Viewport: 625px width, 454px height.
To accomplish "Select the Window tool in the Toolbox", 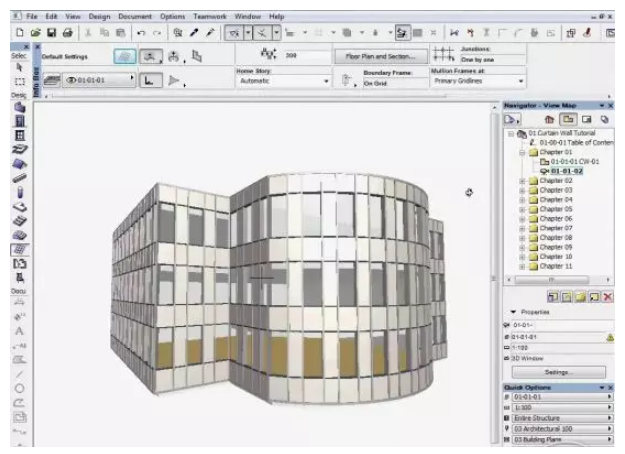I will pos(20,136).
